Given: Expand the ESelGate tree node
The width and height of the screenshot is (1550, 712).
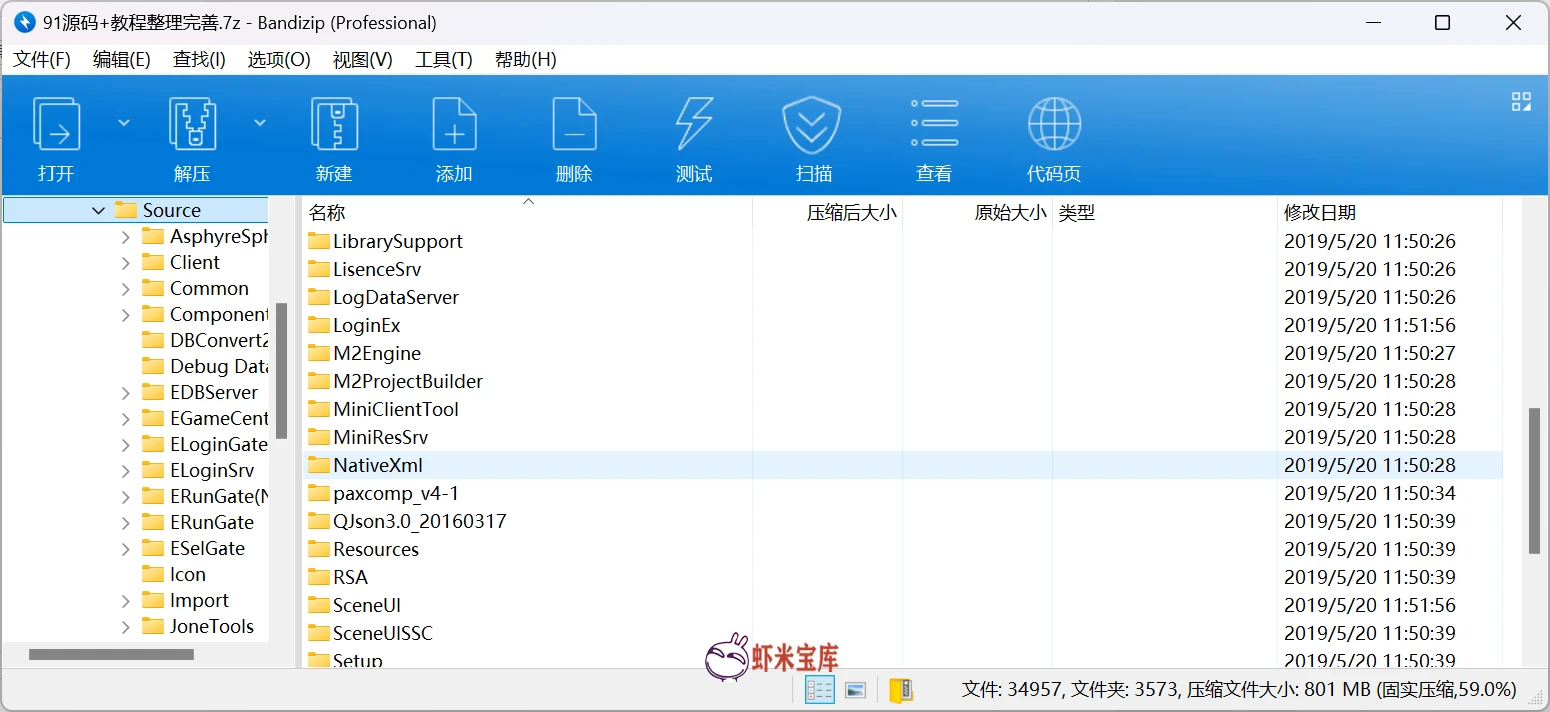Looking at the screenshot, I should [125, 549].
